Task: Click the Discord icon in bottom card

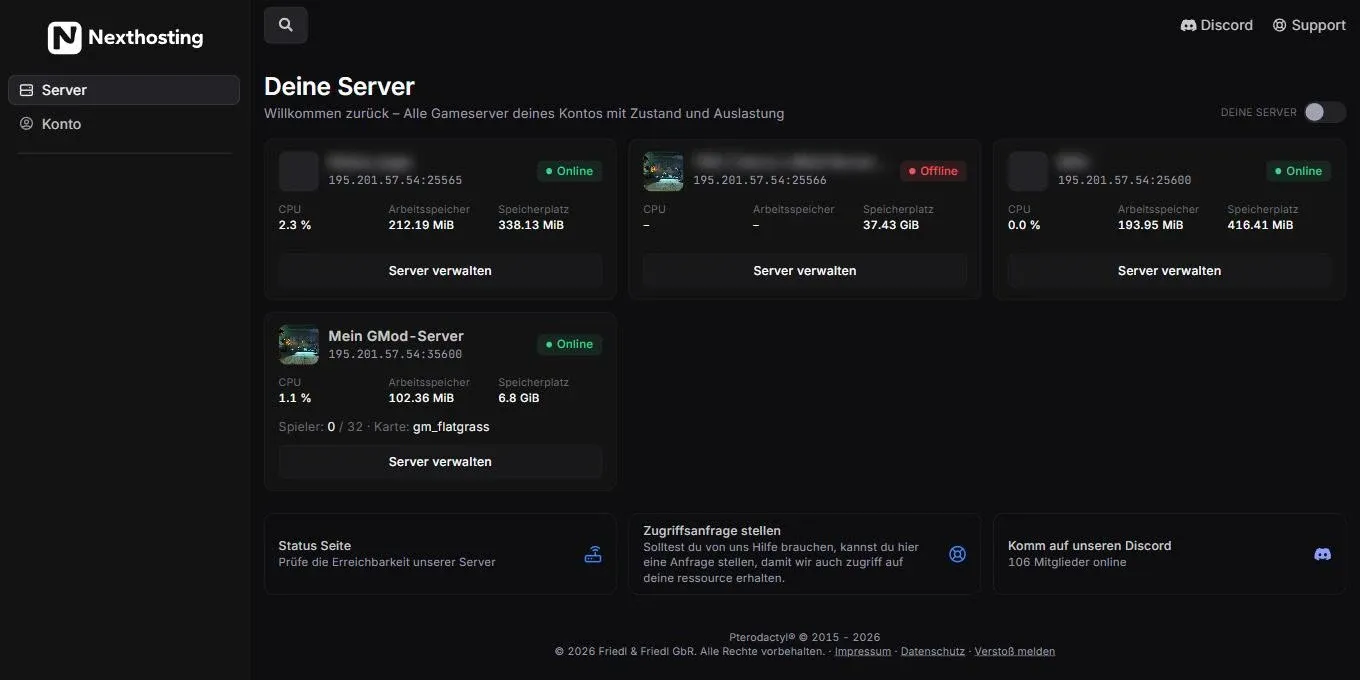Action: (1322, 554)
